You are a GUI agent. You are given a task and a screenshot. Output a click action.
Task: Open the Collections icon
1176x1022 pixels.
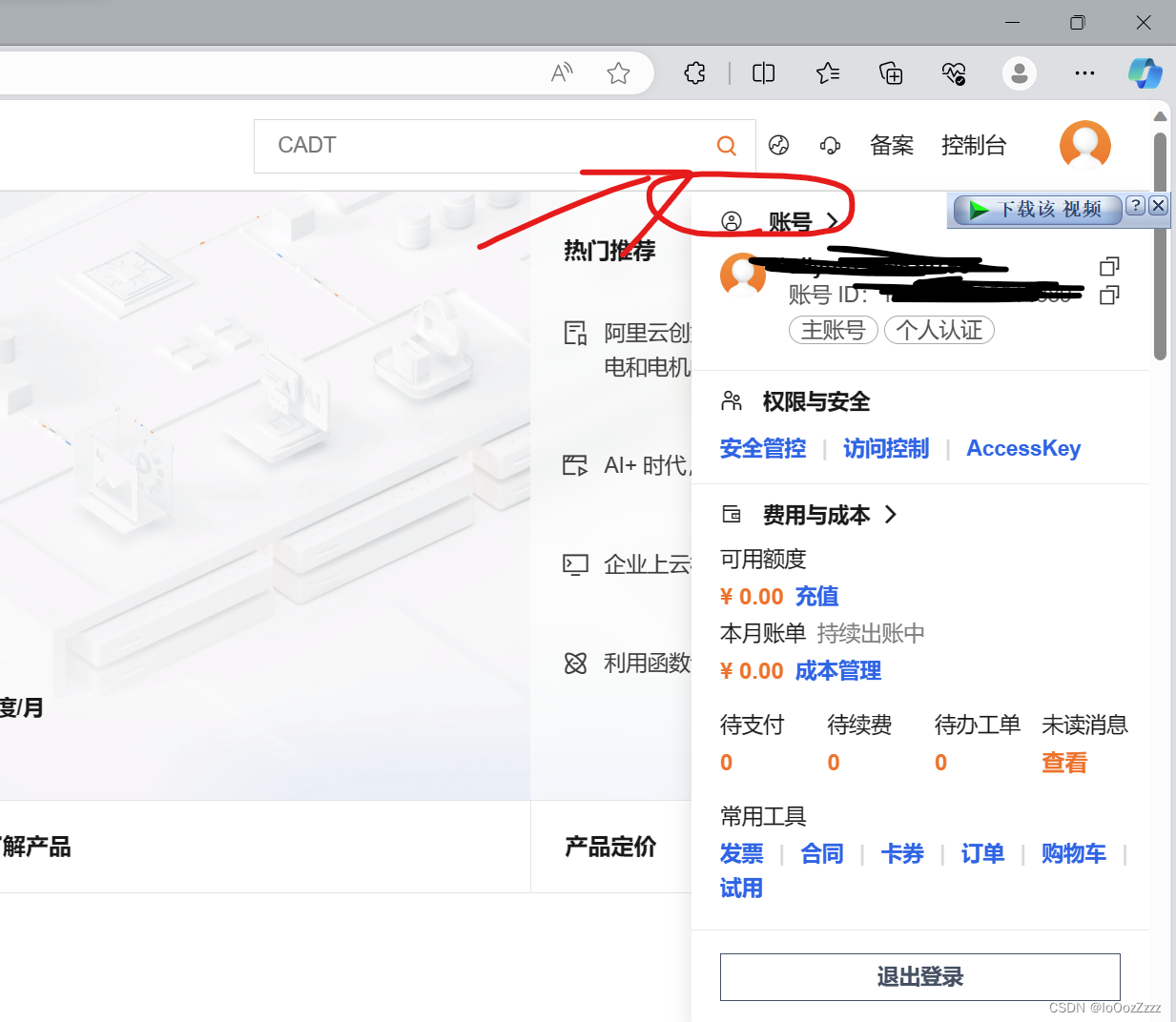point(891,72)
